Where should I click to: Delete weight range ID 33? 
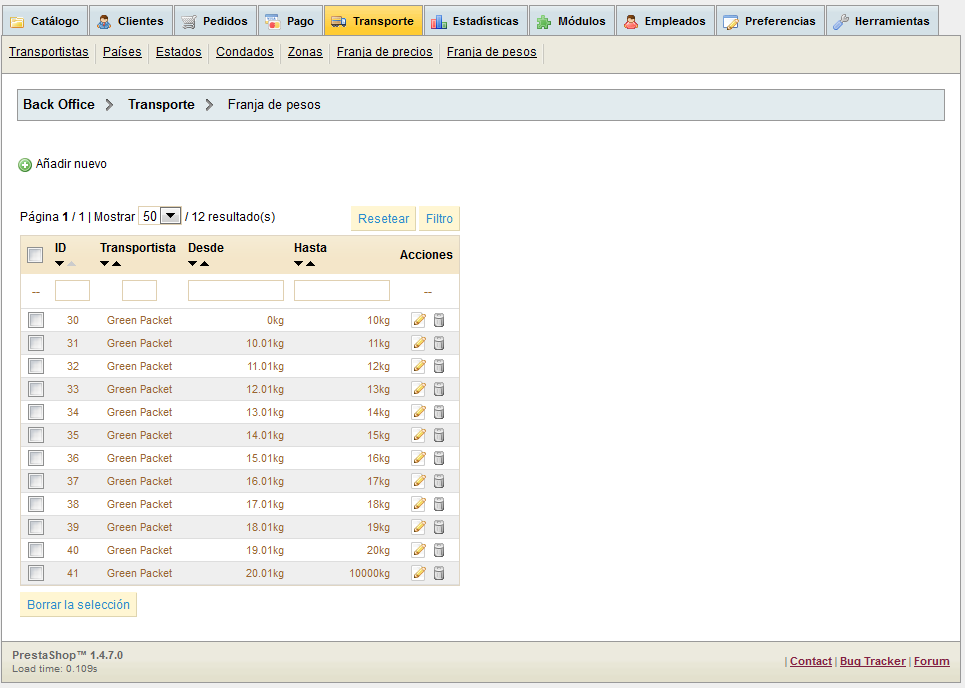pyautogui.click(x=439, y=389)
